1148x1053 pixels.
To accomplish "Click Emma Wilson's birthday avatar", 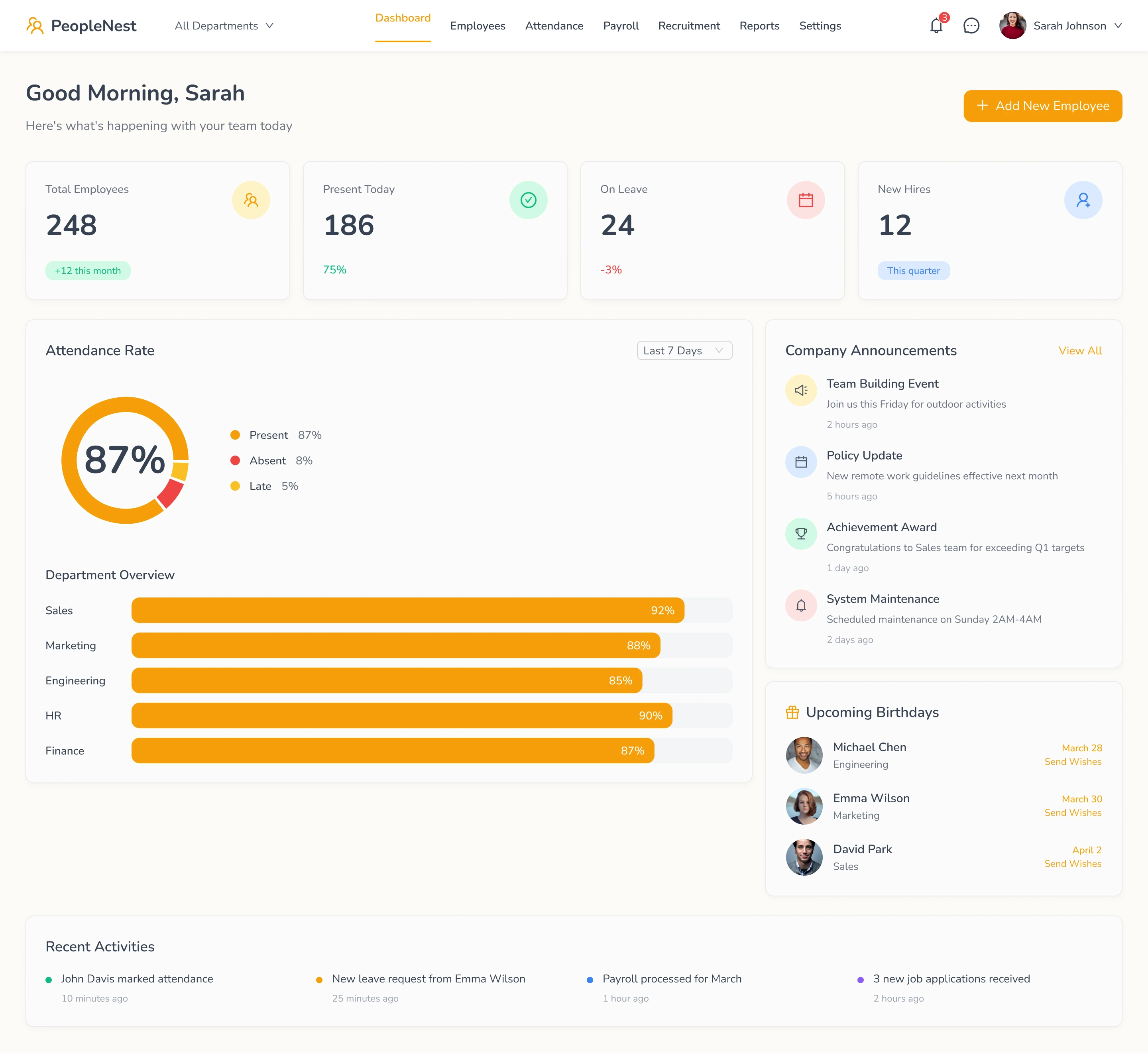I will click(804, 806).
